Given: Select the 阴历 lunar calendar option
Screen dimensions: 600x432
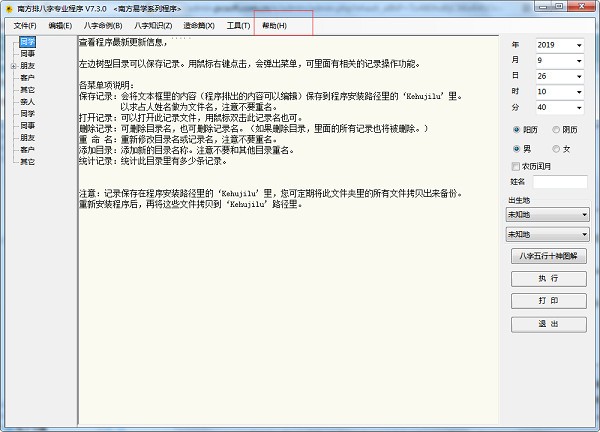Looking at the screenshot, I should (556, 129).
